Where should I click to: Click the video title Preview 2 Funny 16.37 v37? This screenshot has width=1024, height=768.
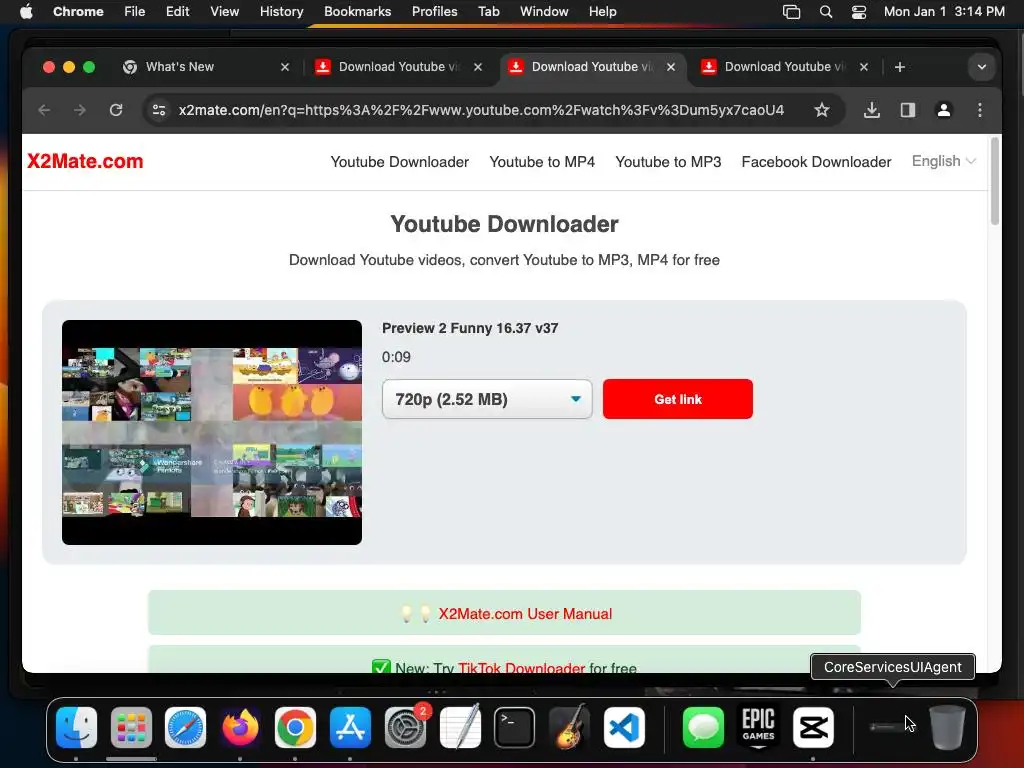(x=470, y=328)
